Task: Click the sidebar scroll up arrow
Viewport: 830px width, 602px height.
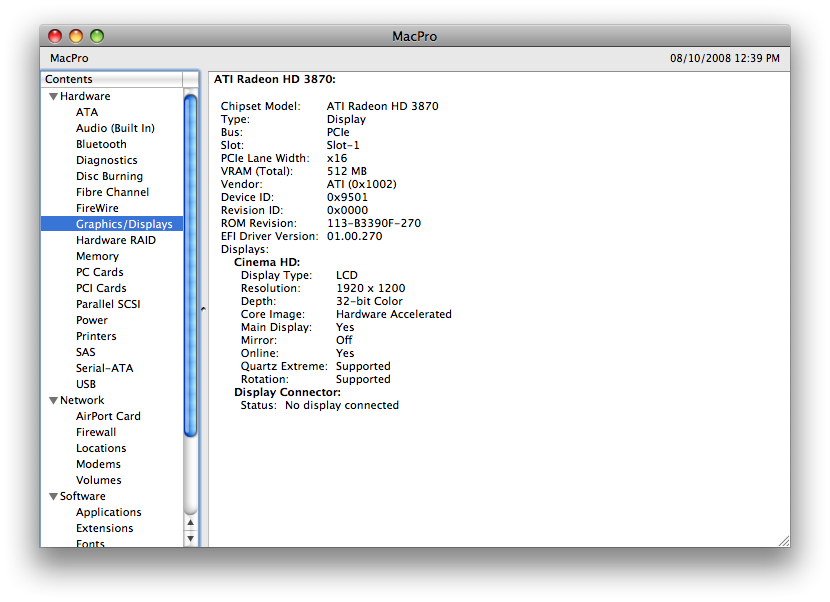Action: pos(191,523)
